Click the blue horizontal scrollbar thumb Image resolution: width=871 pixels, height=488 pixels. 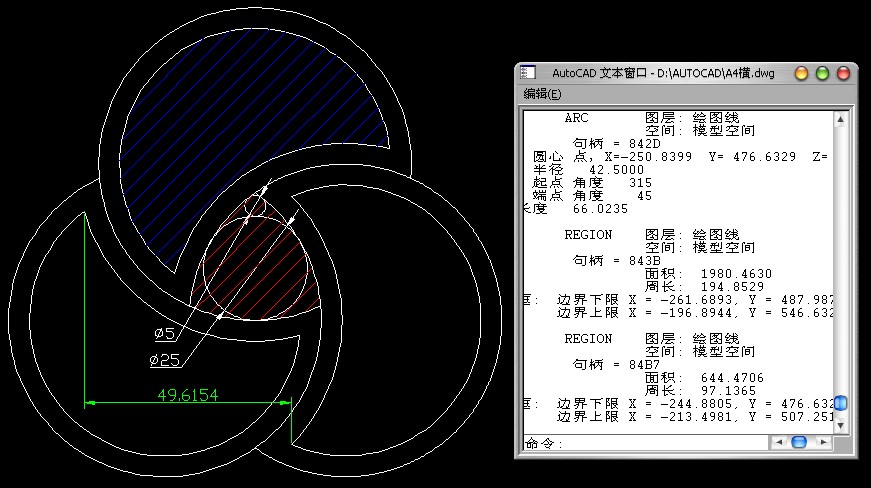coord(799,442)
